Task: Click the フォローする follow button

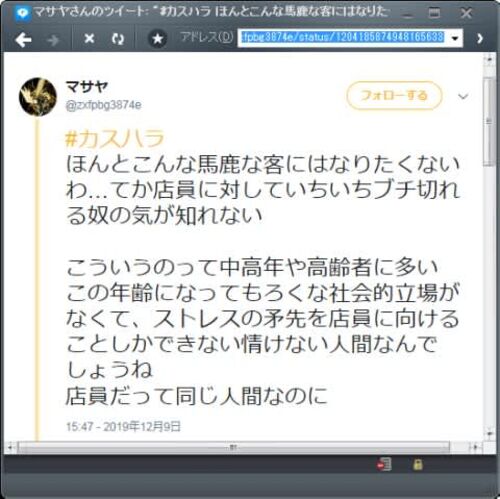Action: click(394, 96)
